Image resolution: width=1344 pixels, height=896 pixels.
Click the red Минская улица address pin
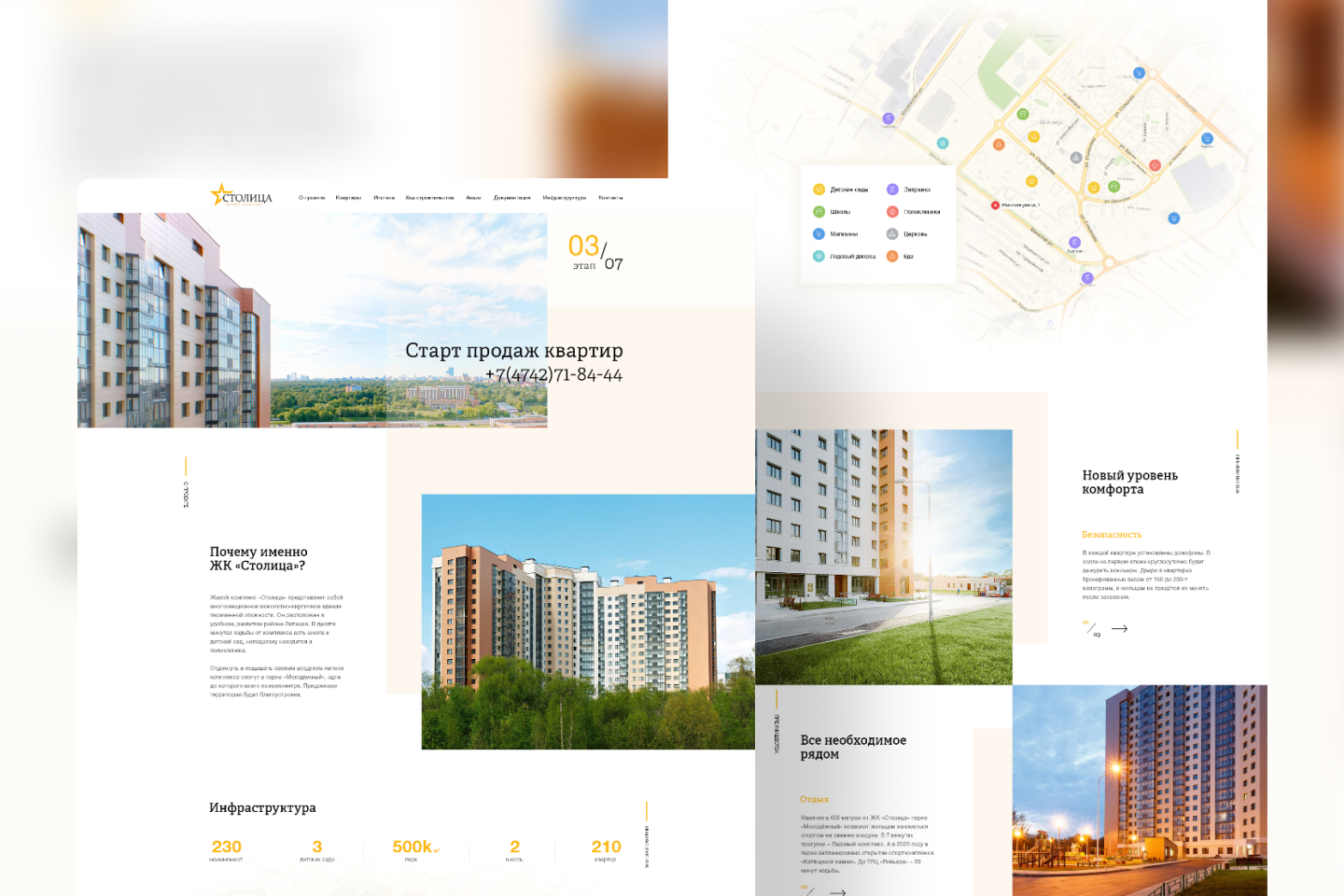coord(995,205)
